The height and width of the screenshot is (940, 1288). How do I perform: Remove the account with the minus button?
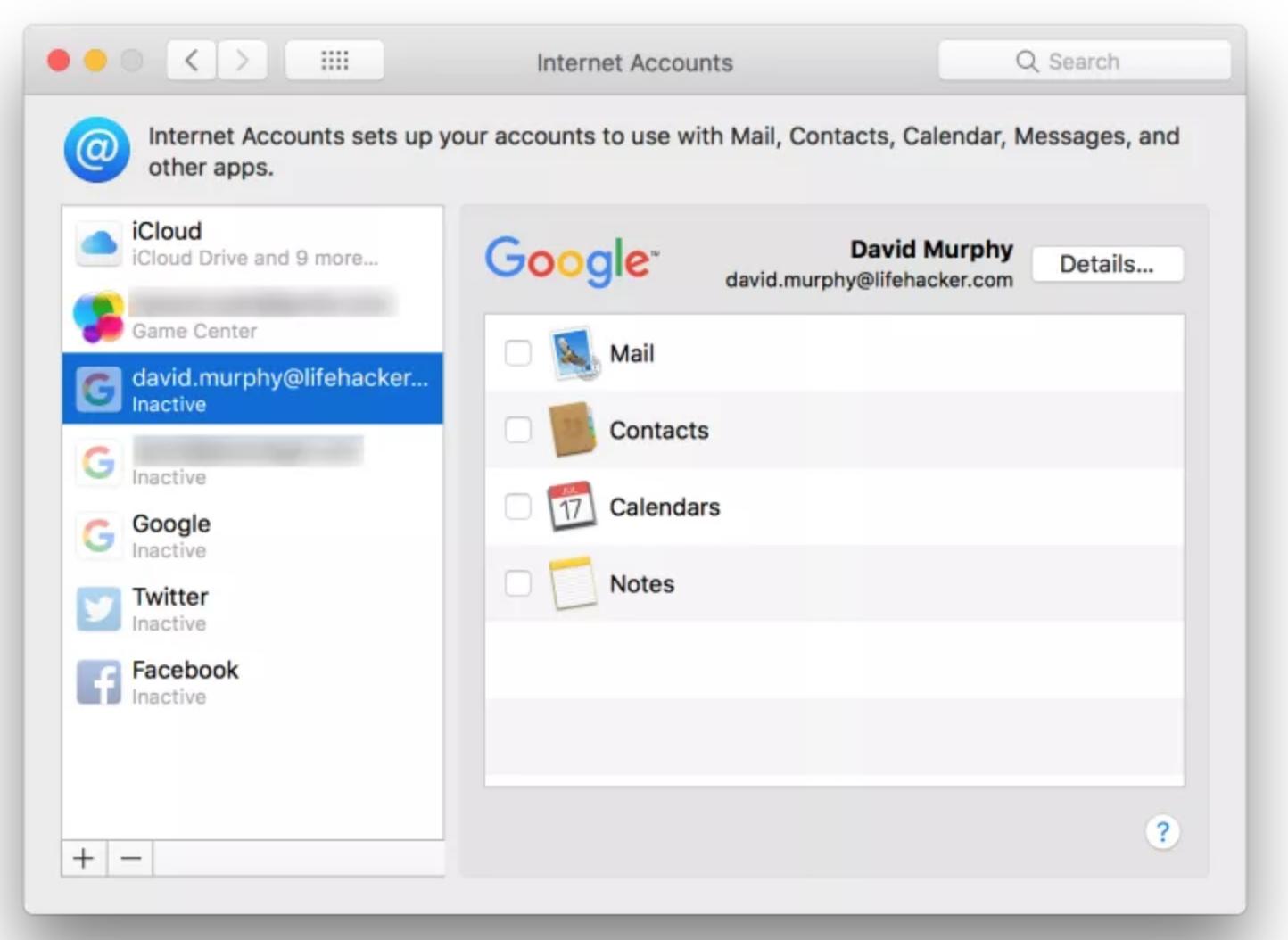(130, 859)
